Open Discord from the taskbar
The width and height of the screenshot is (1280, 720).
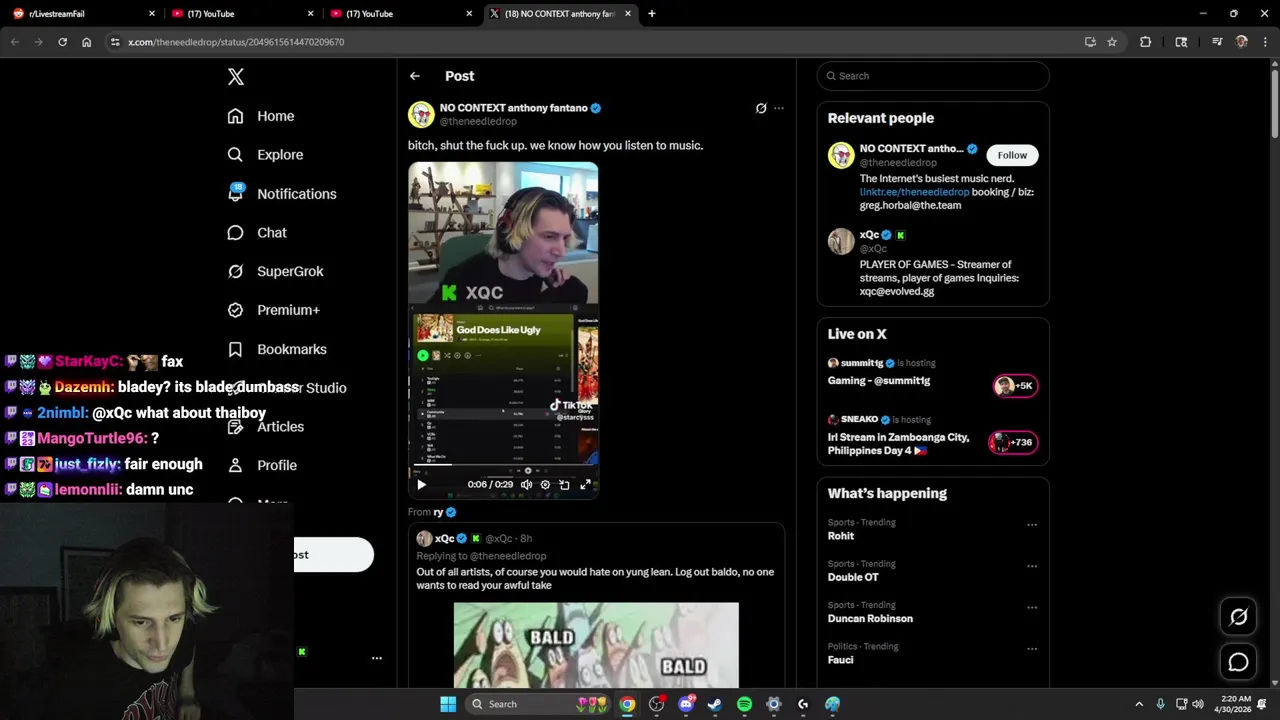pyautogui.click(x=686, y=704)
